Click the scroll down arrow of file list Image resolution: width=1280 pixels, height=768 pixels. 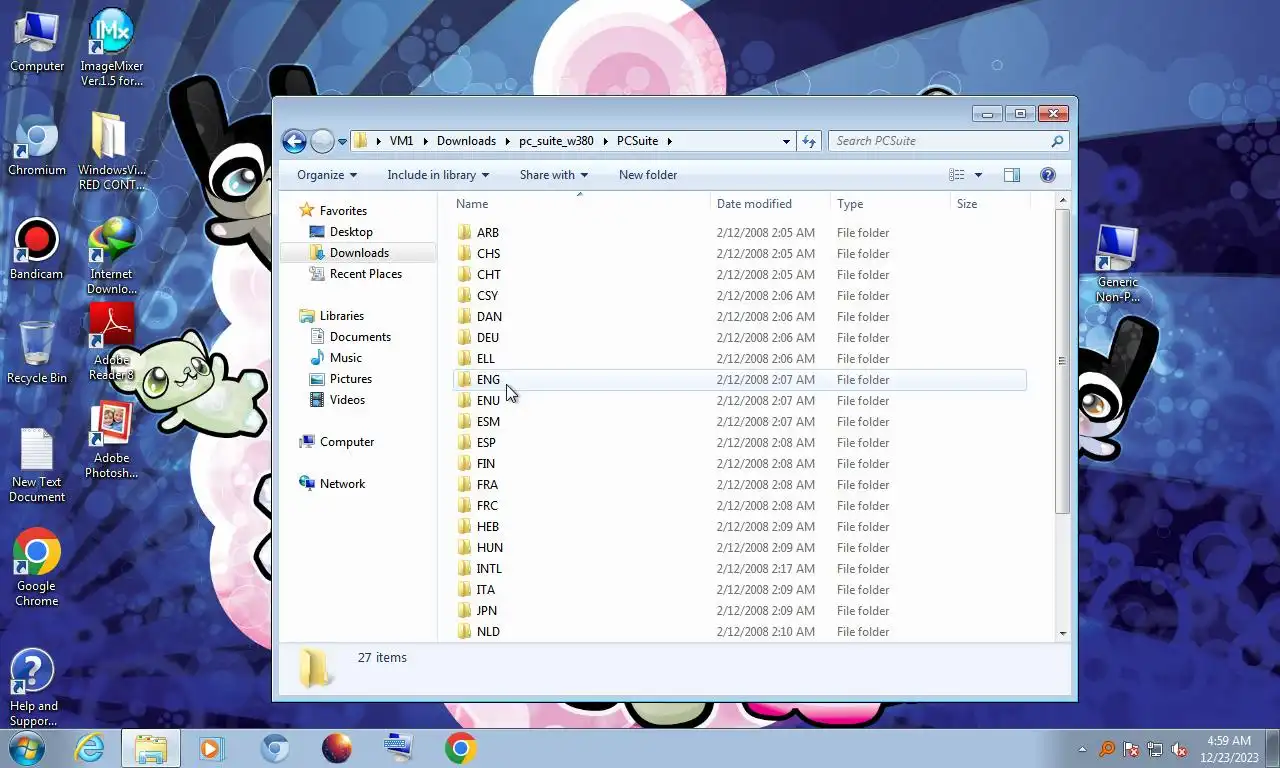(x=1062, y=633)
